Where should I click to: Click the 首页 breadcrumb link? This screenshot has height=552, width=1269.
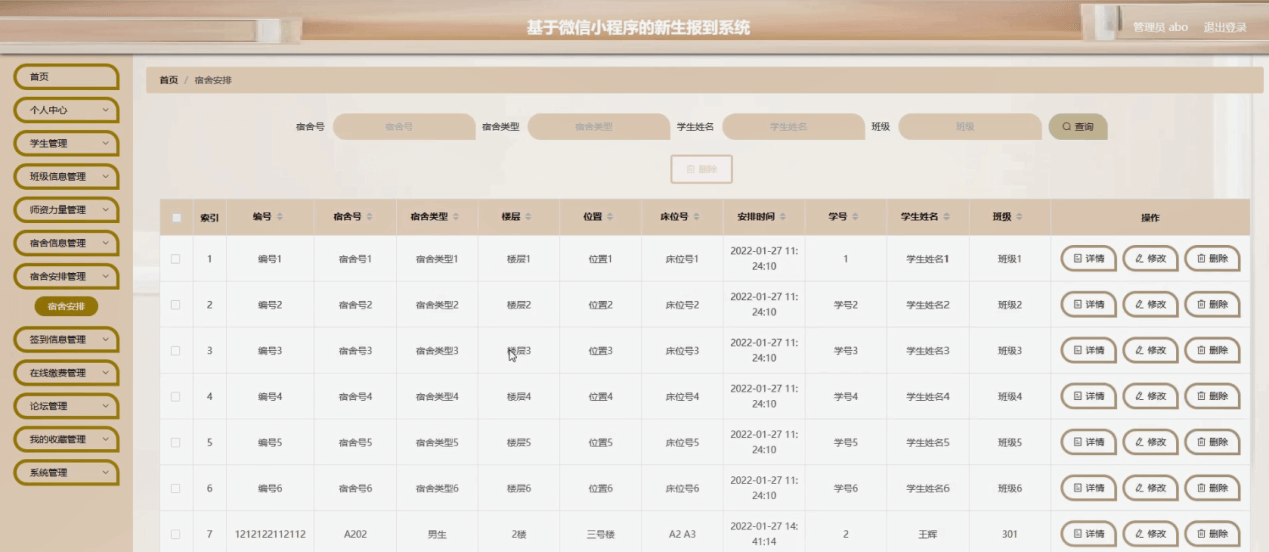point(169,80)
